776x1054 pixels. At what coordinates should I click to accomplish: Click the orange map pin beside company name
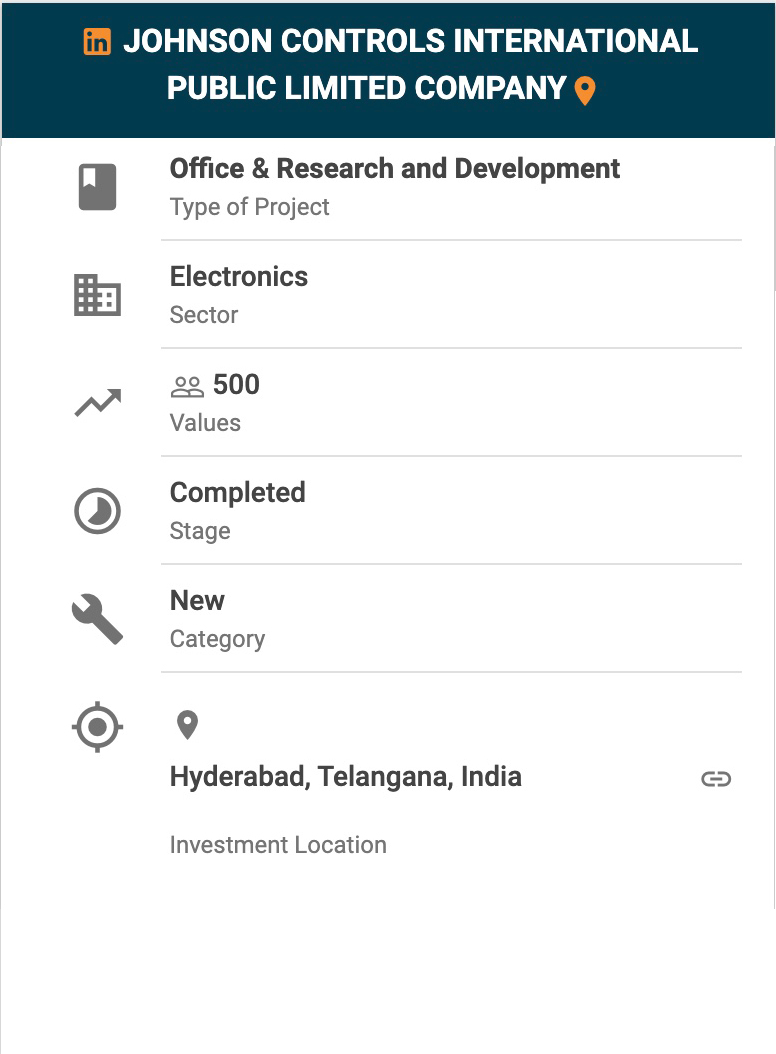pos(585,91)
